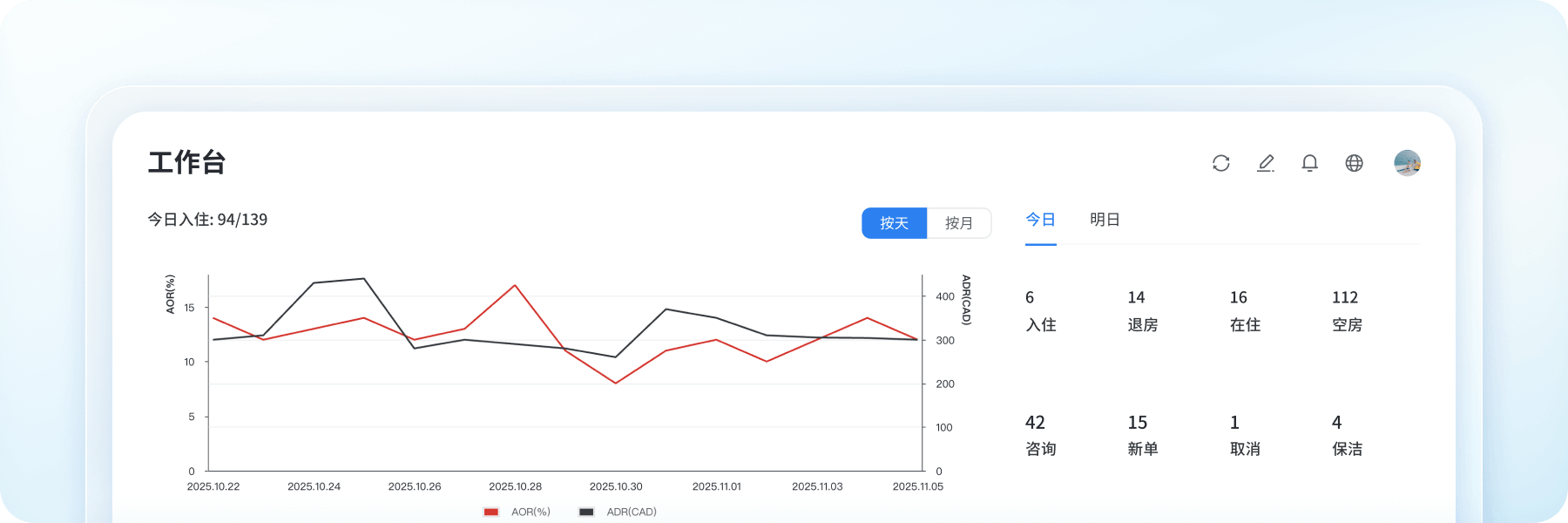Click the refresh icon in header
1568x523 pixels.
1220,163
